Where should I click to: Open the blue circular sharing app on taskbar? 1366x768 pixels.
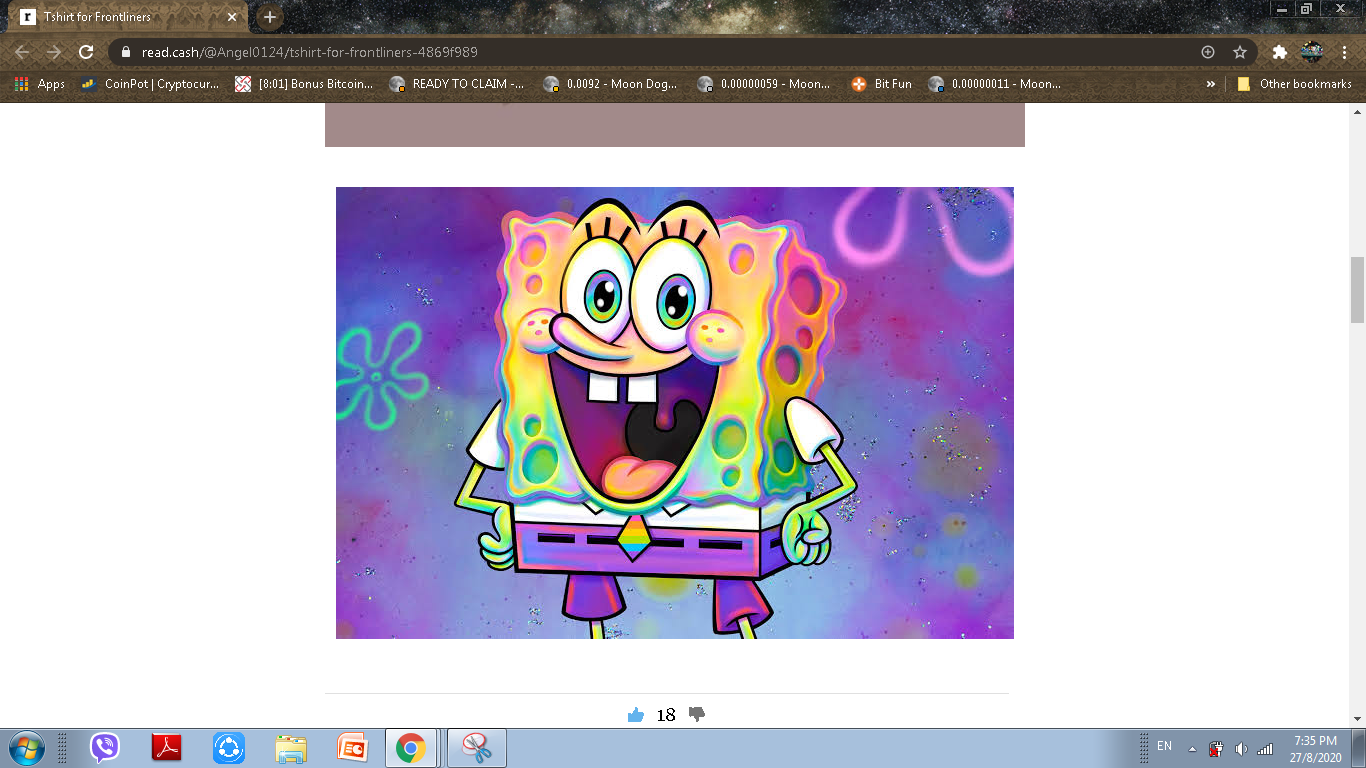pos(229,748)
